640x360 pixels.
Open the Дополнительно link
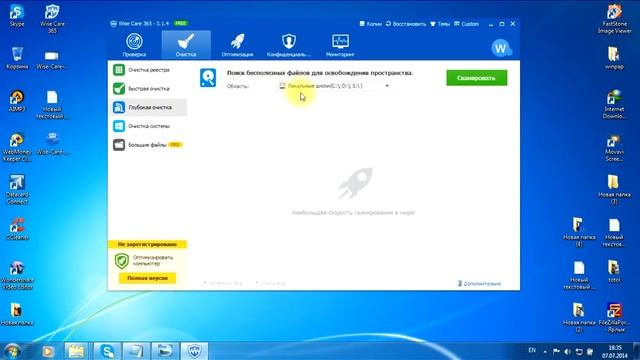(479, 283)
